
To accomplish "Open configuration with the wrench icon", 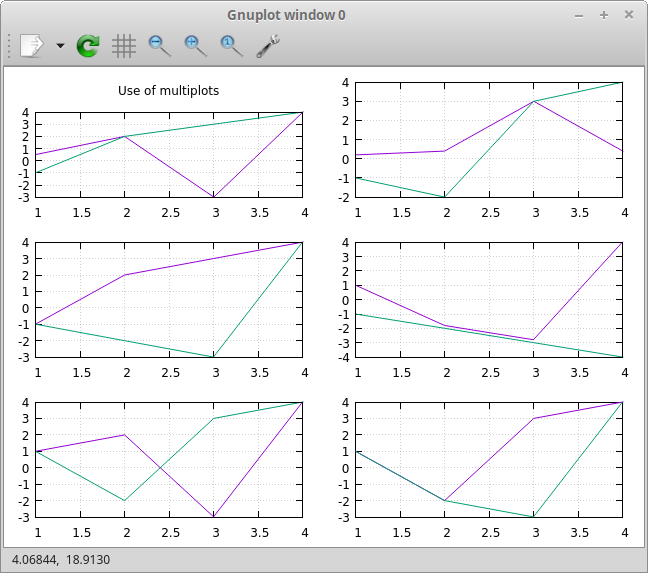I will [x=267, y=45].
